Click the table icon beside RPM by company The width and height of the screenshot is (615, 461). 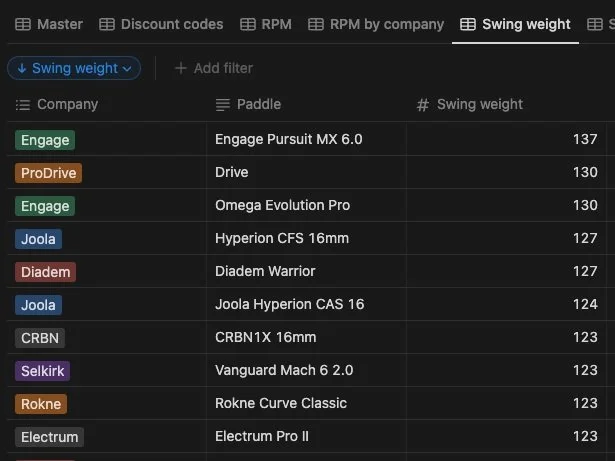click(x=316, y=24)
